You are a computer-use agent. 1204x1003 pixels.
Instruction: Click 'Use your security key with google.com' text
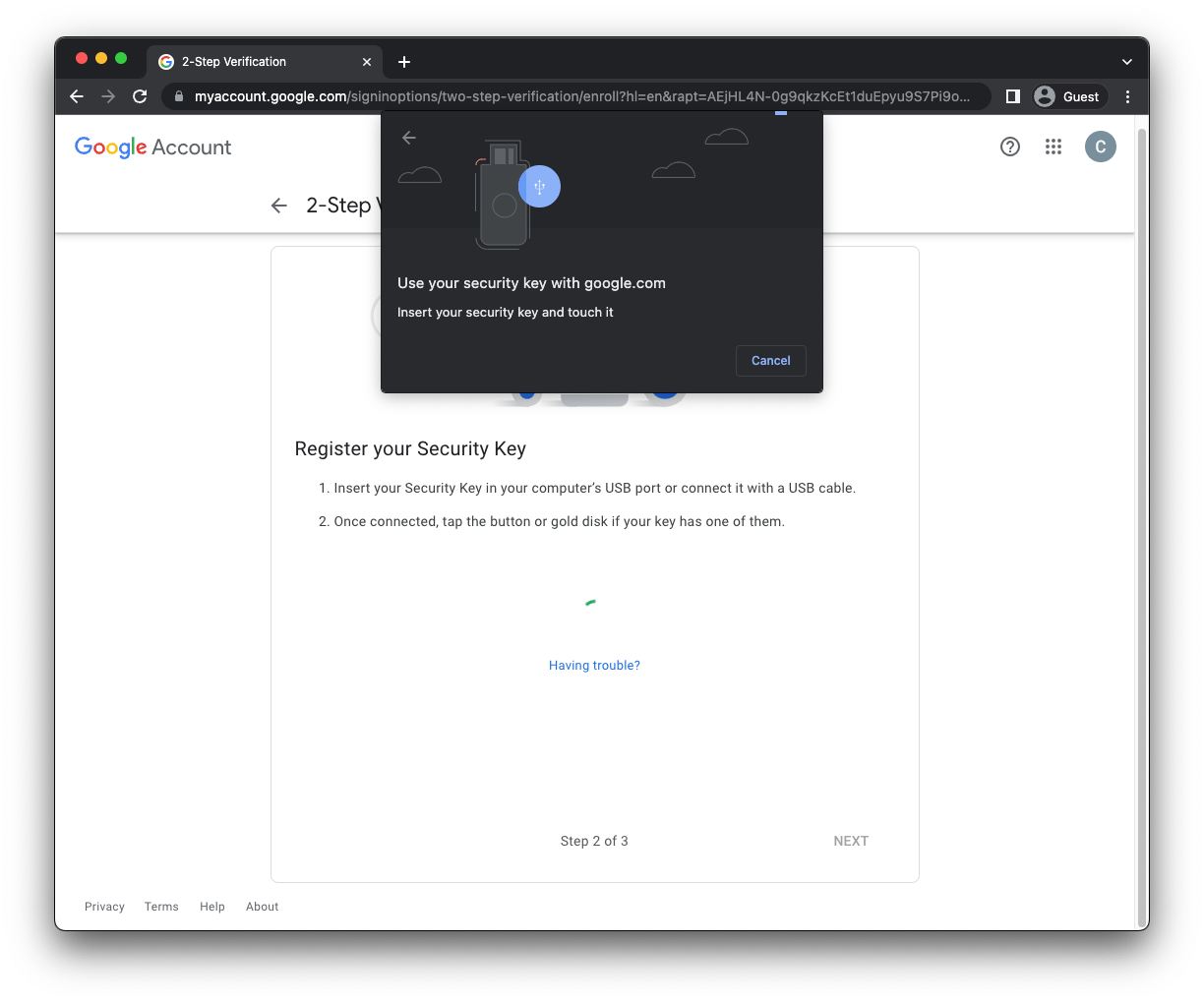tap(531, 283)
